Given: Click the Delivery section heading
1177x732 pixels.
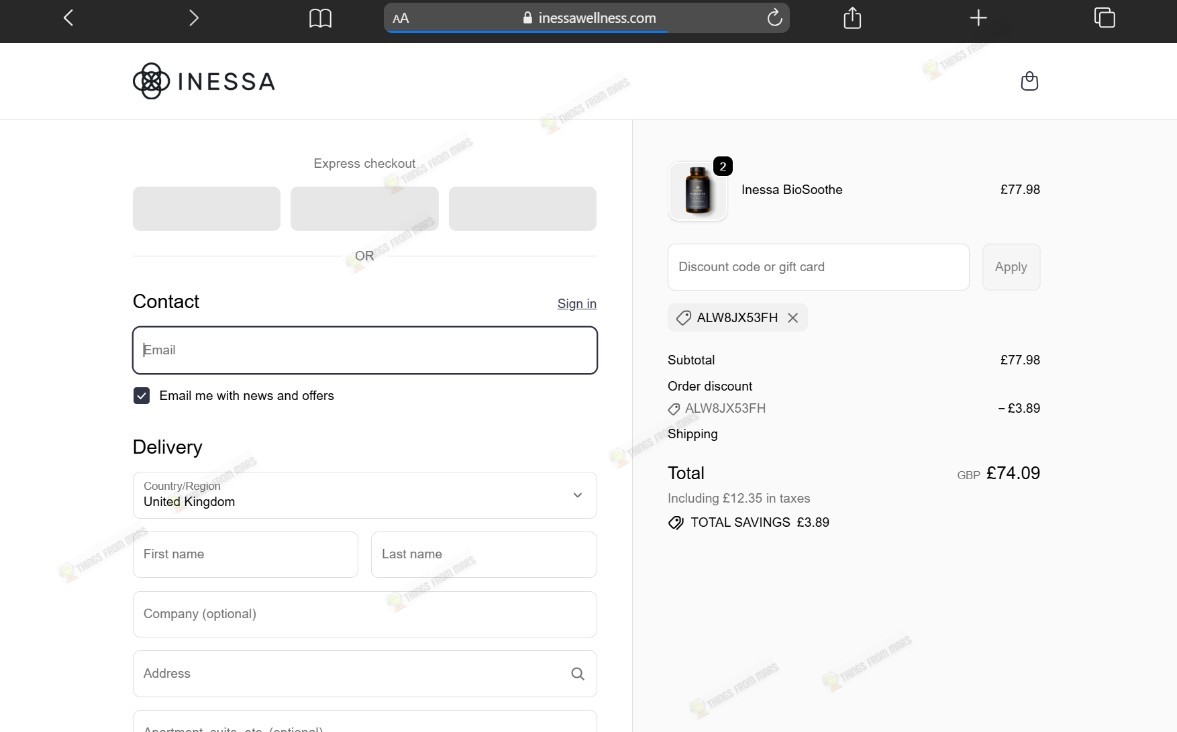Looking at the screenshot, I should coord(167,447).
